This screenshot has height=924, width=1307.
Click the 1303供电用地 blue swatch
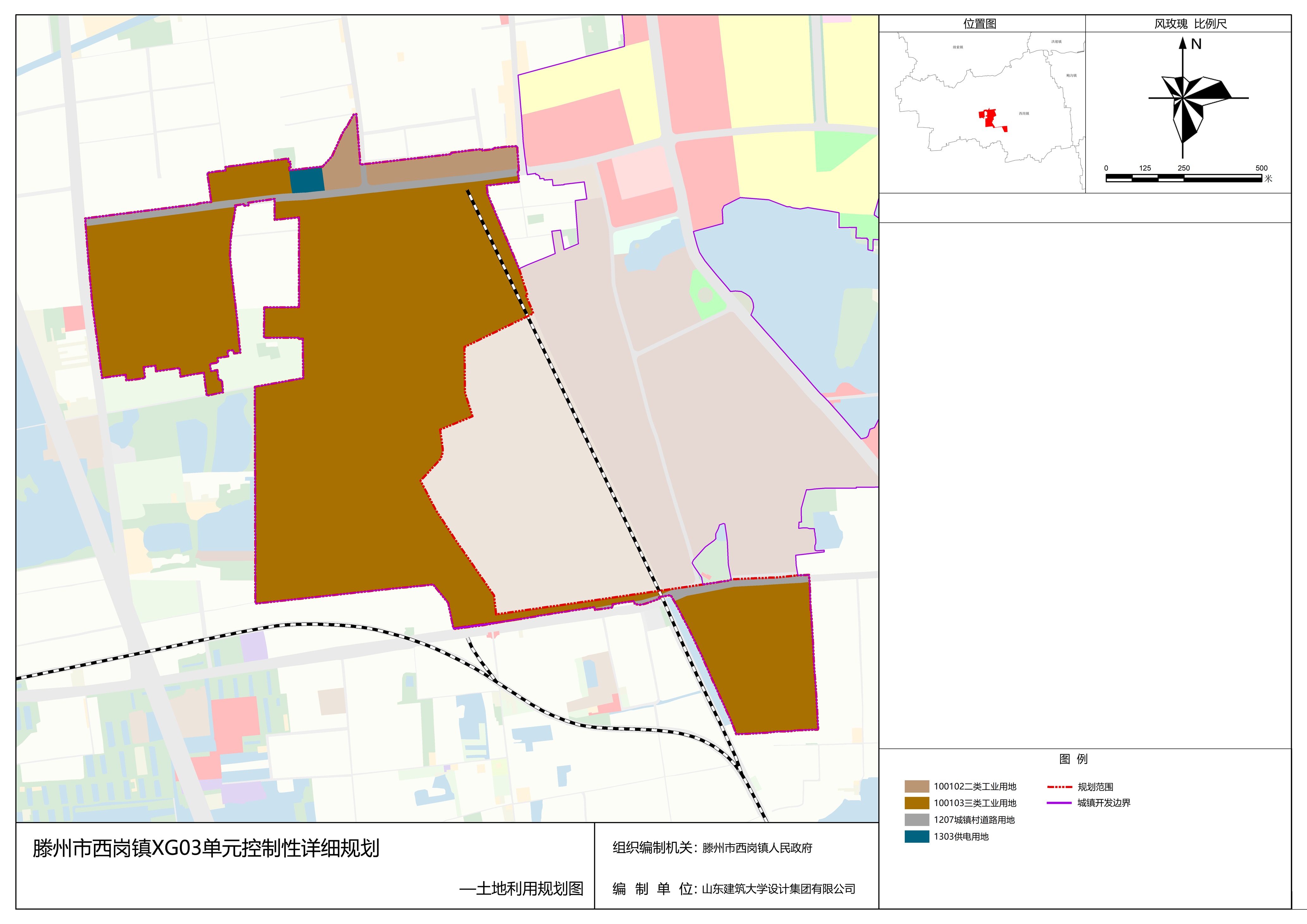pyautogui.click(x=916, y=836)
